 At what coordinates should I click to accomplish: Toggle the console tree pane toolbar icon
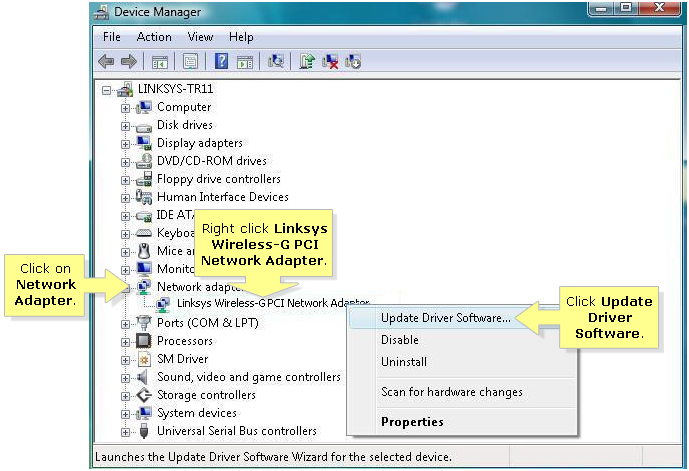coord(160,62)
